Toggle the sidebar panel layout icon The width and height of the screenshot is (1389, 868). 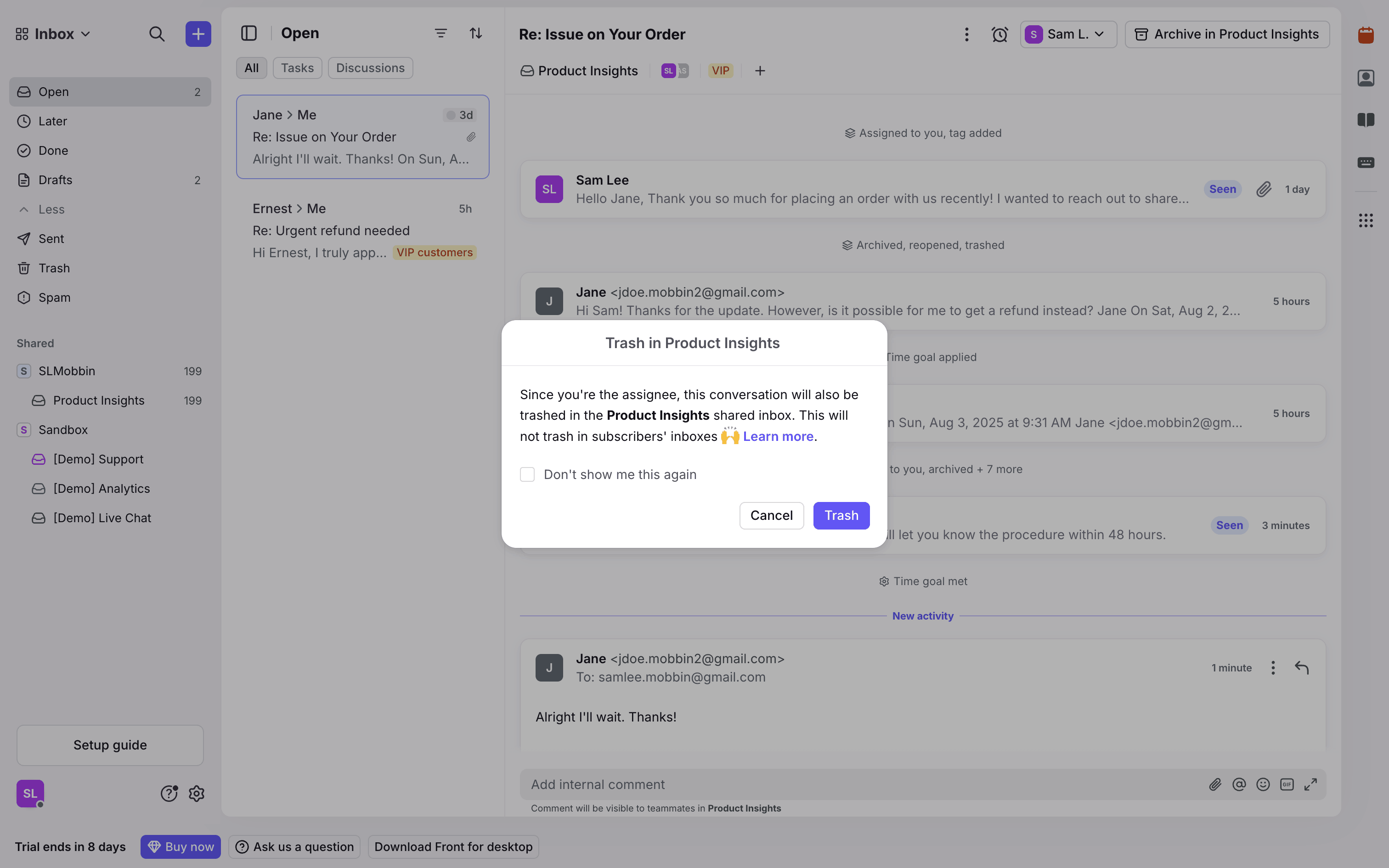(x=248, y=33)
